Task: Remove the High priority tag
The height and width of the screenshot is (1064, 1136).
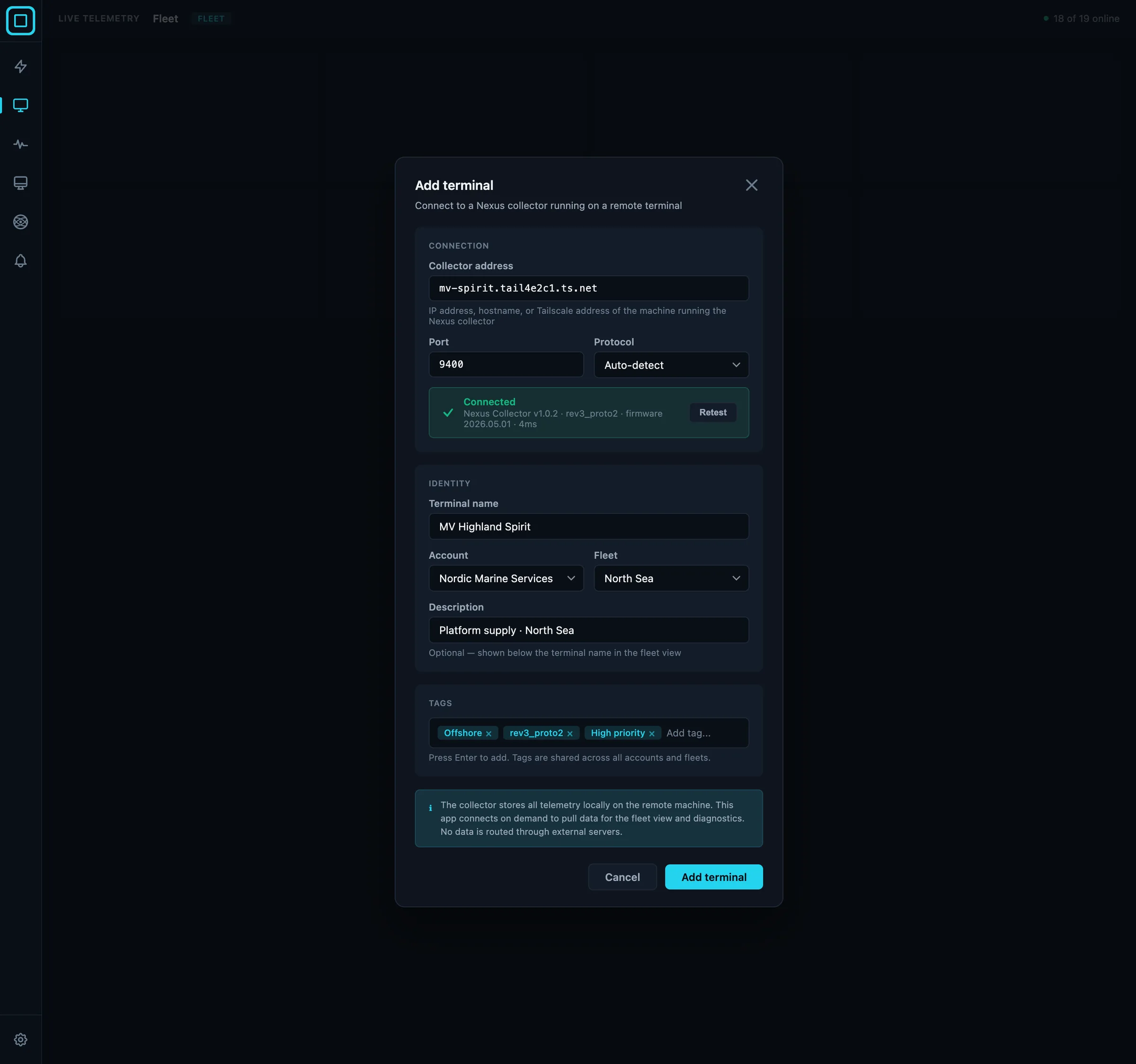Action: [651, 734]
